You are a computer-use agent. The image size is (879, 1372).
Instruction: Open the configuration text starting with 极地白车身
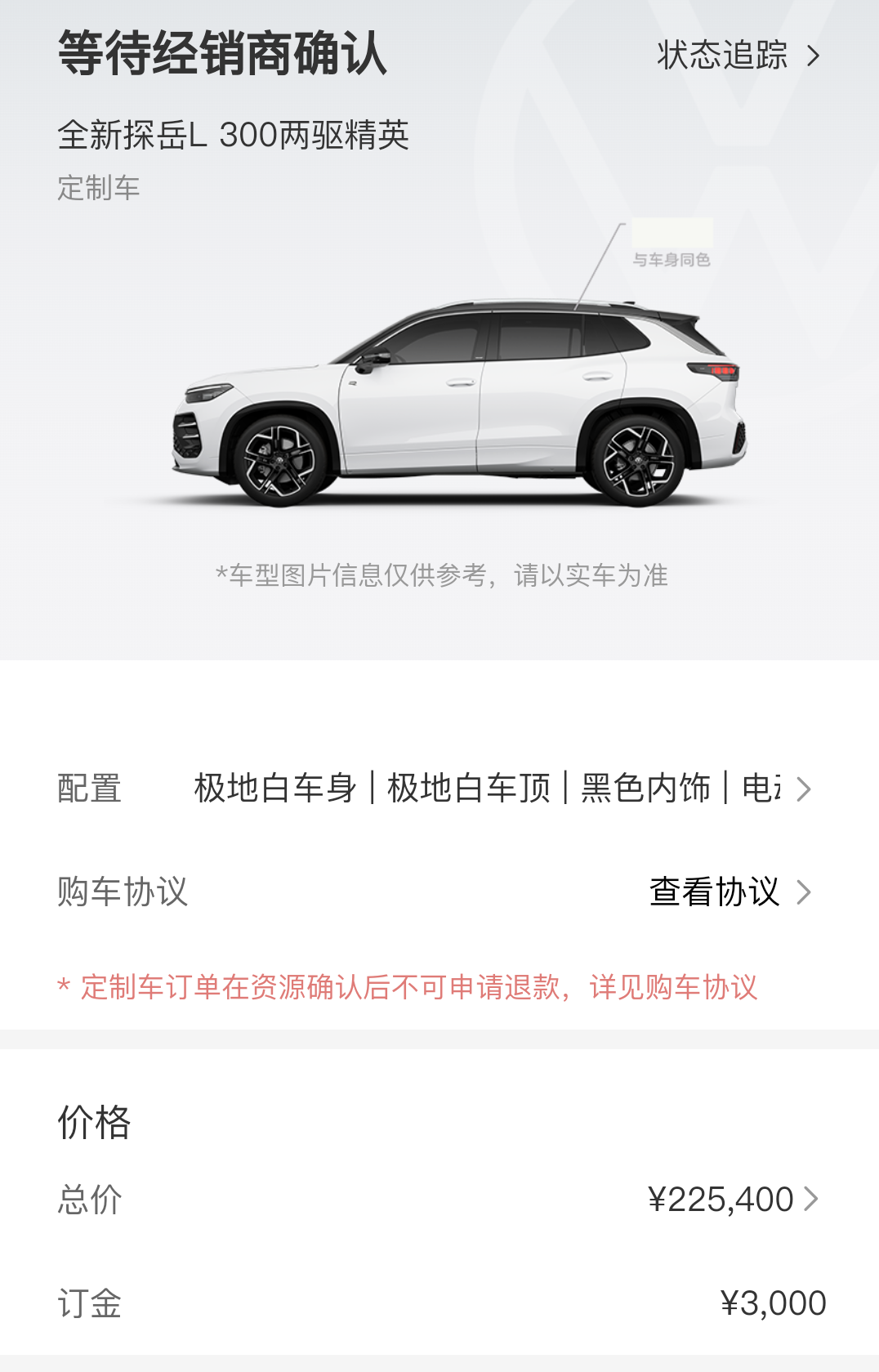tap(488, 789)
